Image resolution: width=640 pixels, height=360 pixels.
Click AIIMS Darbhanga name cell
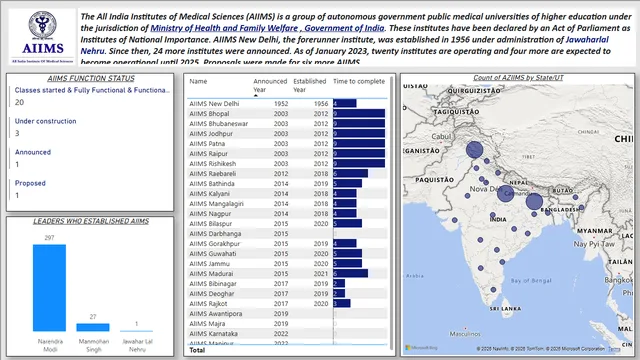(215, 234)
